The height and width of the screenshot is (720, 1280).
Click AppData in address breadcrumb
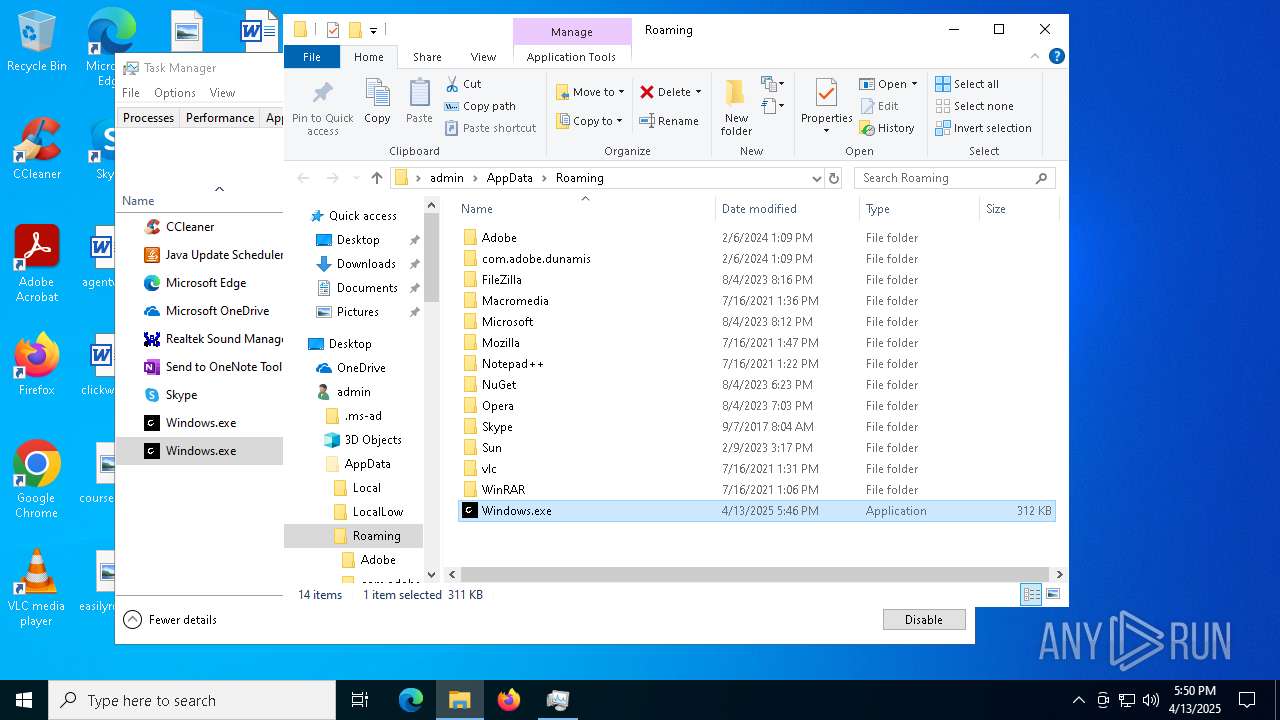(509, 178)
